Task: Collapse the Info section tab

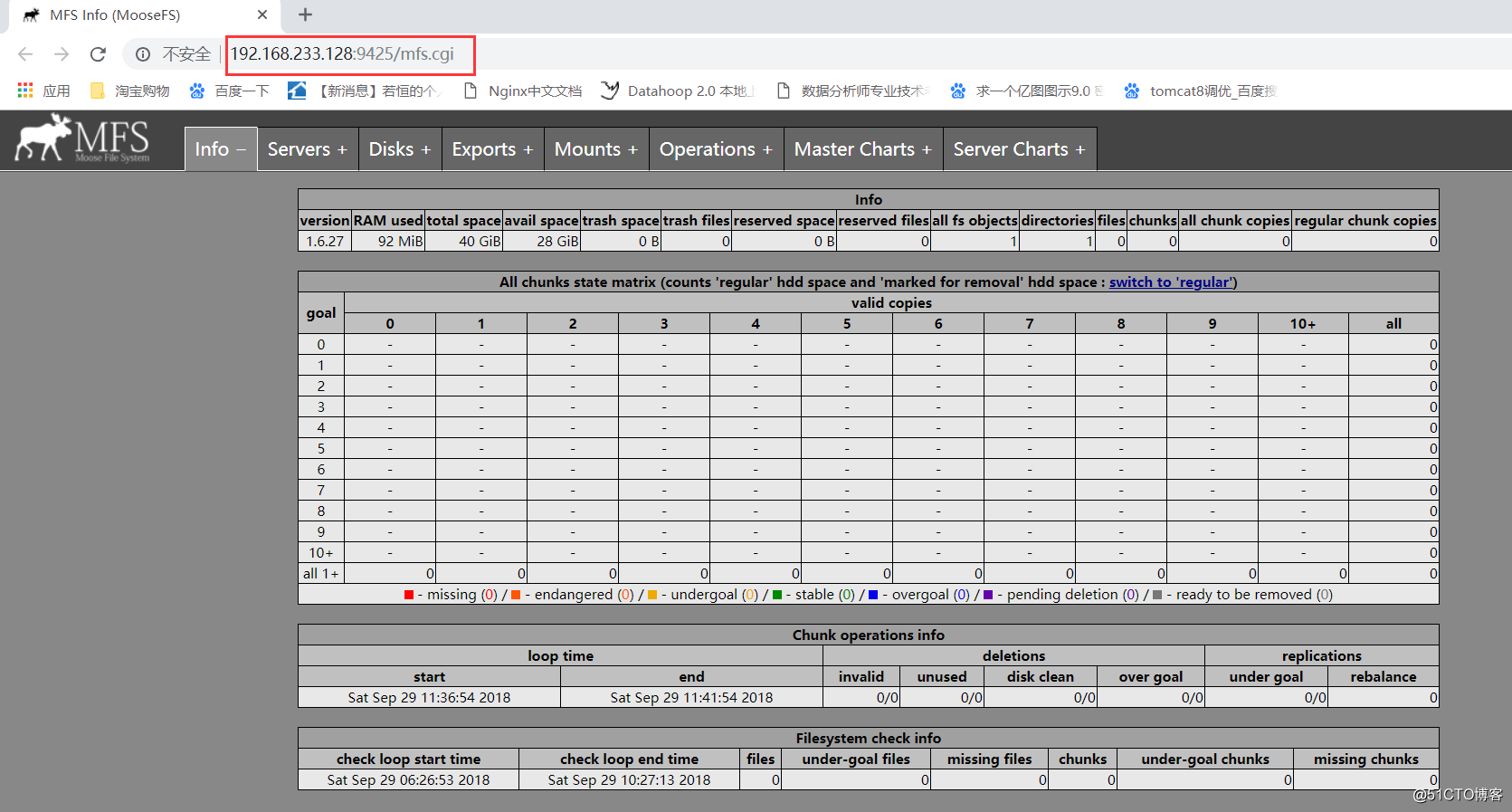Action: [x=221, y=148]
